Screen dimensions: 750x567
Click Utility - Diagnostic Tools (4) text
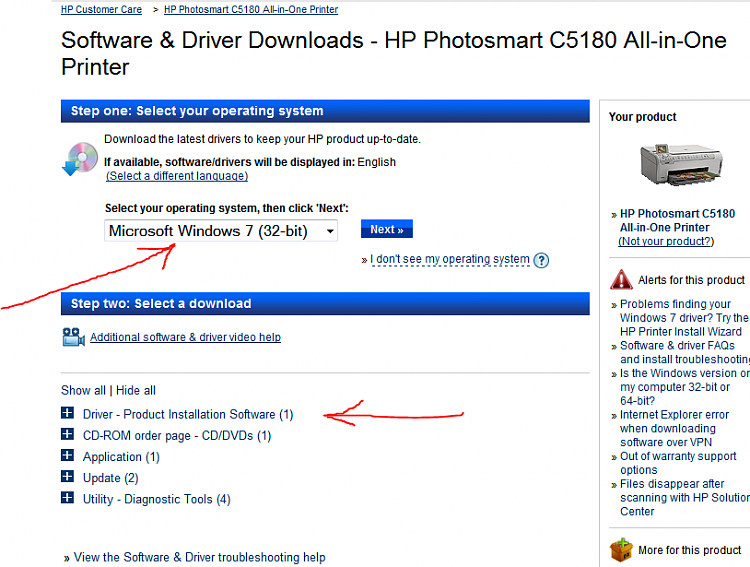[156, 499]
